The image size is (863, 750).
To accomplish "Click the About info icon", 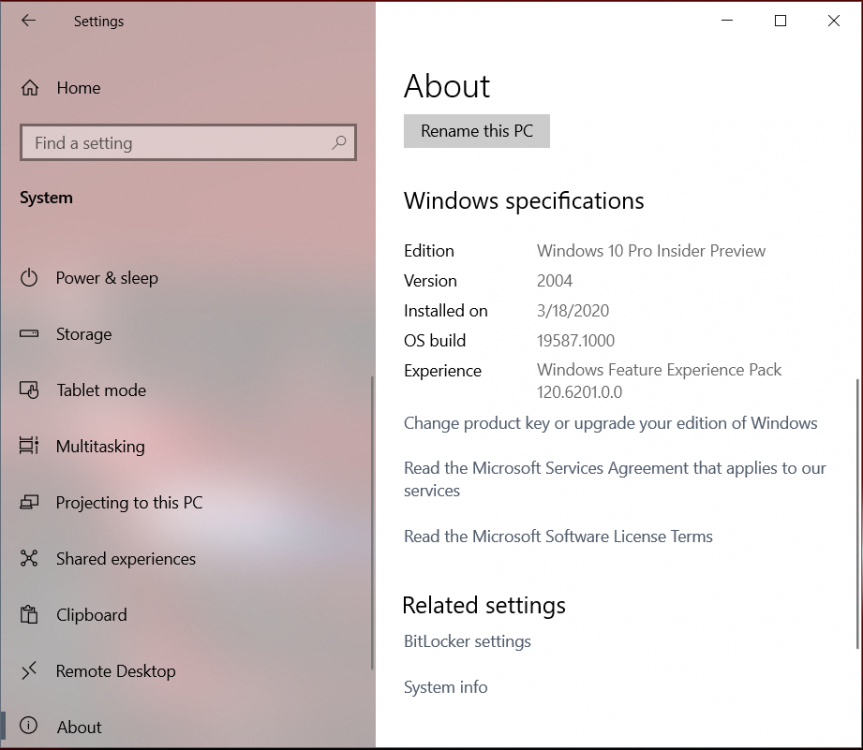I will pos(29,726).
